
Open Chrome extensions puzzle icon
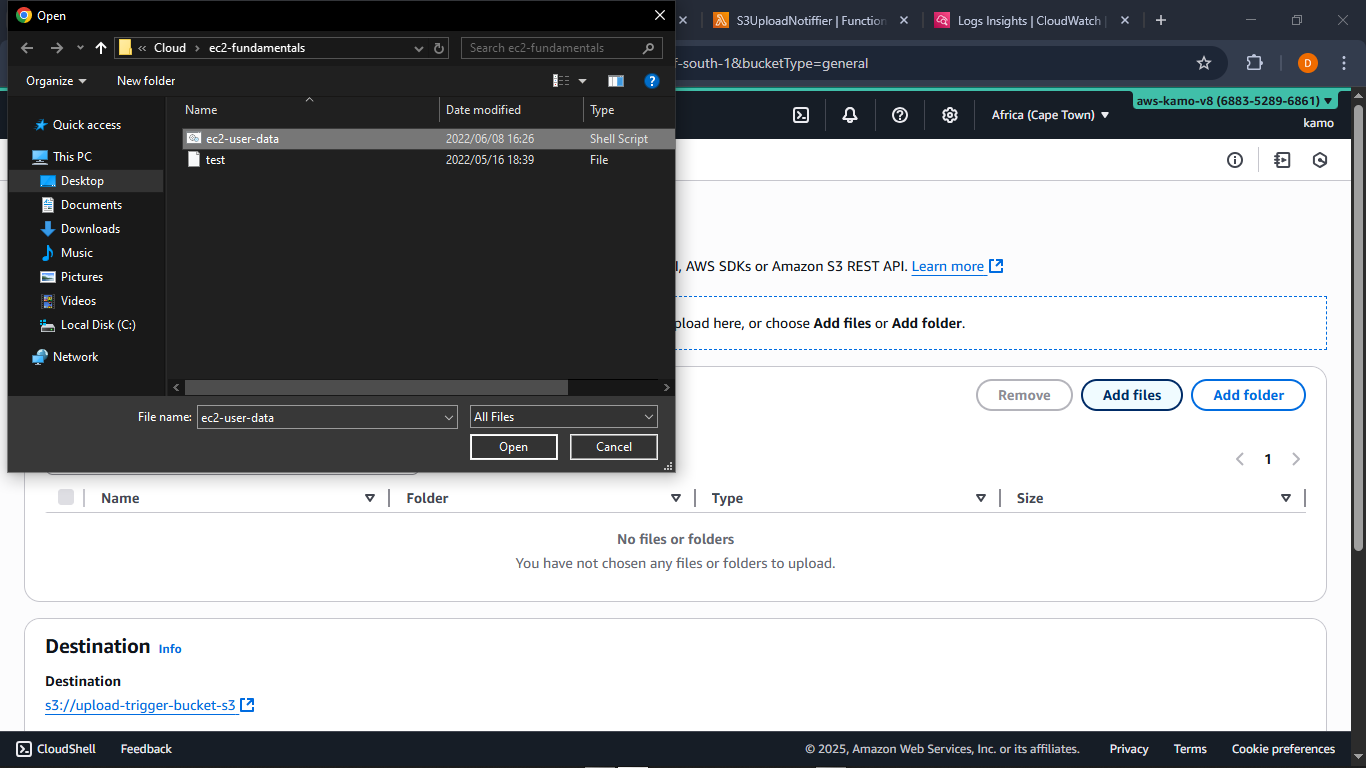(x=1255, y=63)
